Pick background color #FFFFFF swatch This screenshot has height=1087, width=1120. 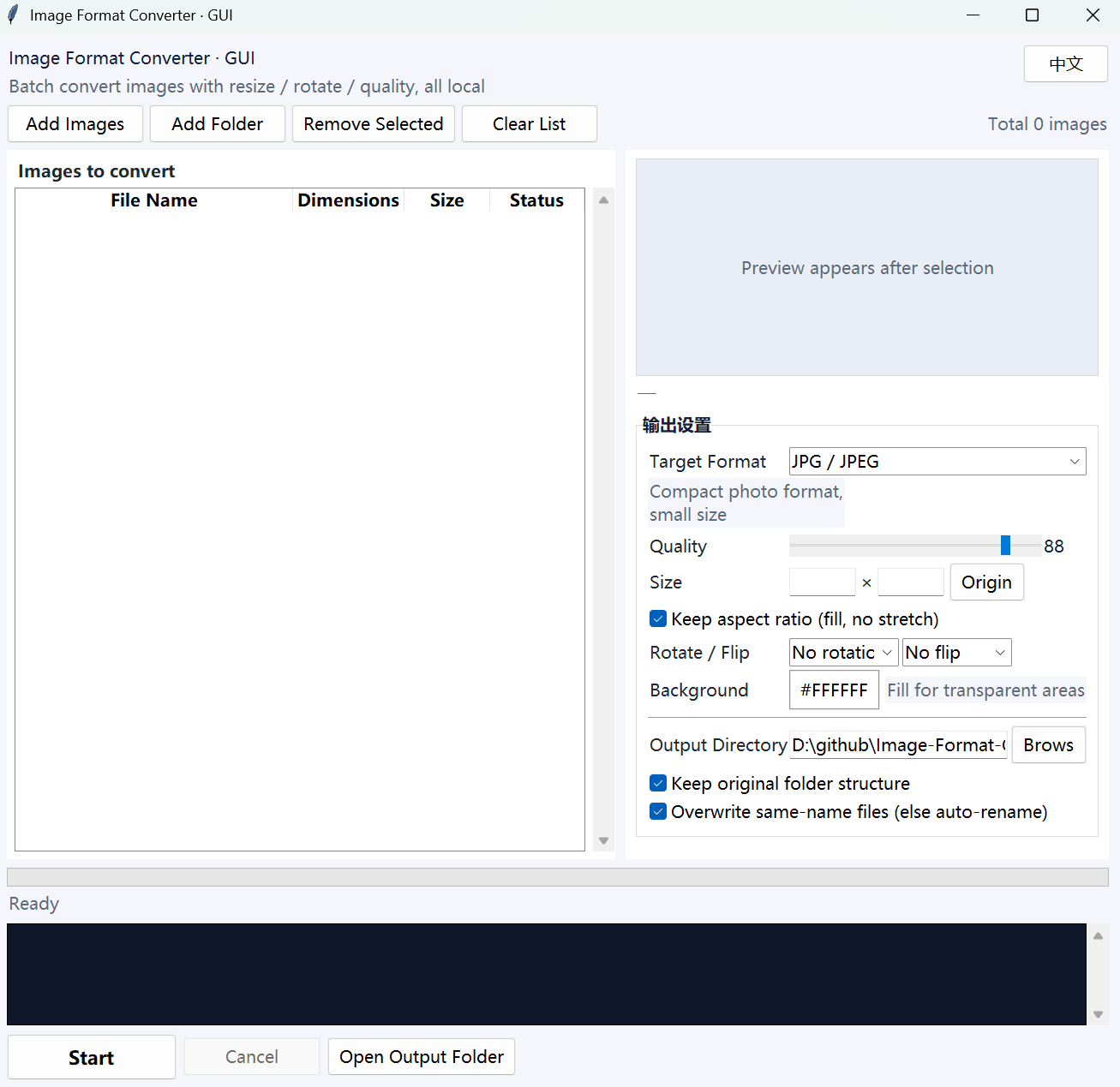pyautogui.click(x=835, y=690)
